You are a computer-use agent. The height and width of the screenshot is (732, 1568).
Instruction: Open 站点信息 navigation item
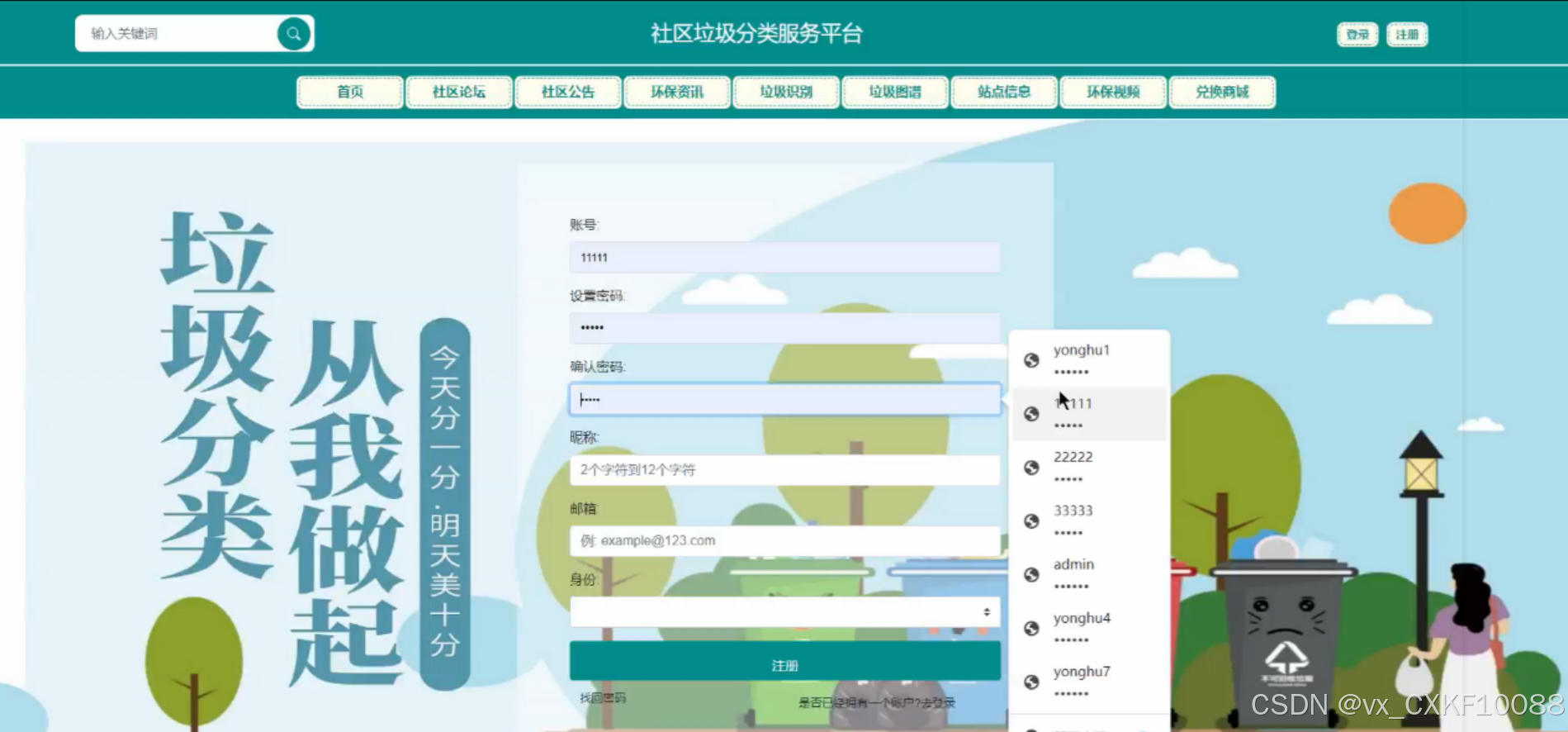pos(1004,92)
